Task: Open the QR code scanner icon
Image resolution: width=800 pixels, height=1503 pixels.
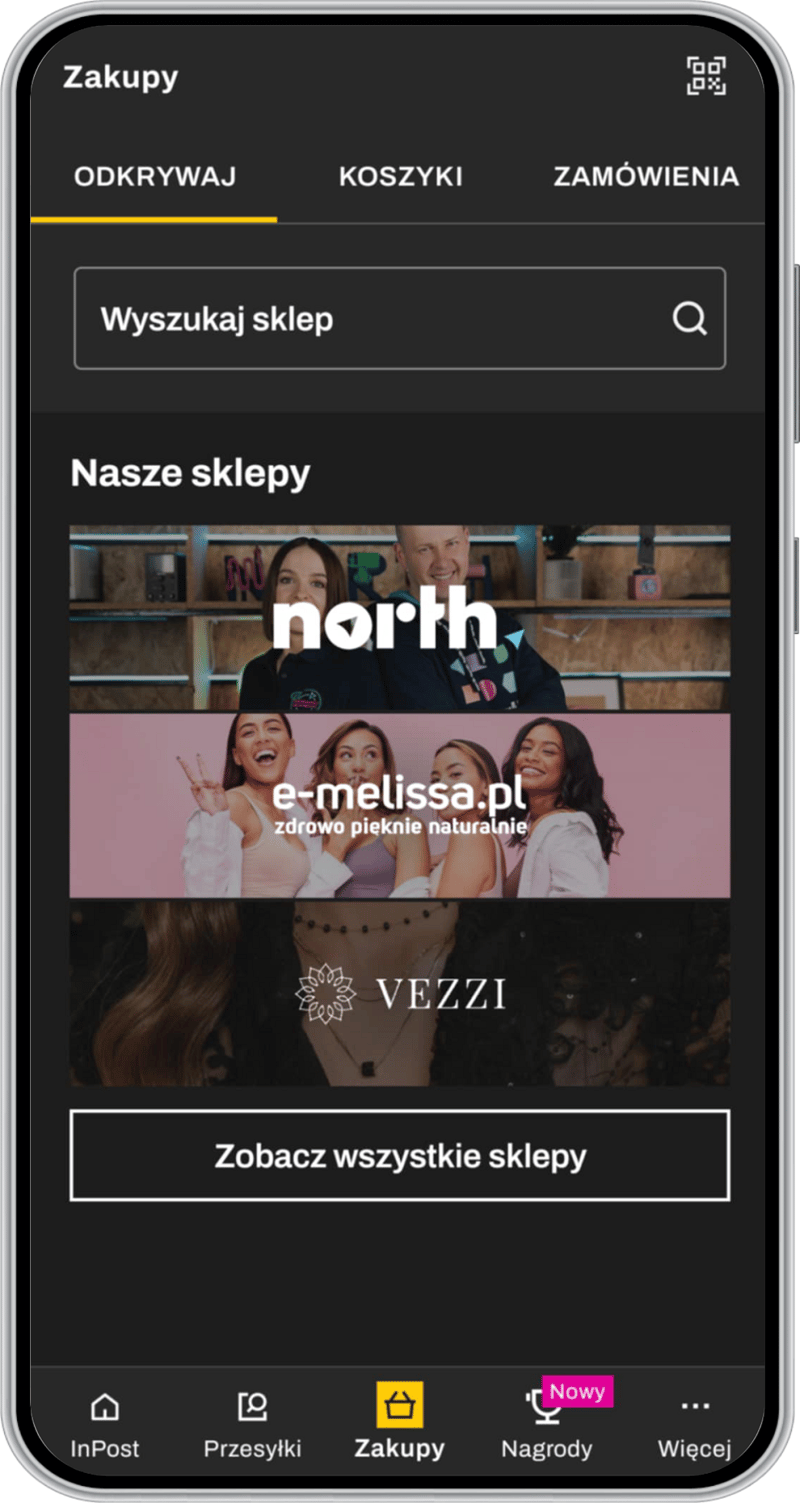Action: click(706, 76)
